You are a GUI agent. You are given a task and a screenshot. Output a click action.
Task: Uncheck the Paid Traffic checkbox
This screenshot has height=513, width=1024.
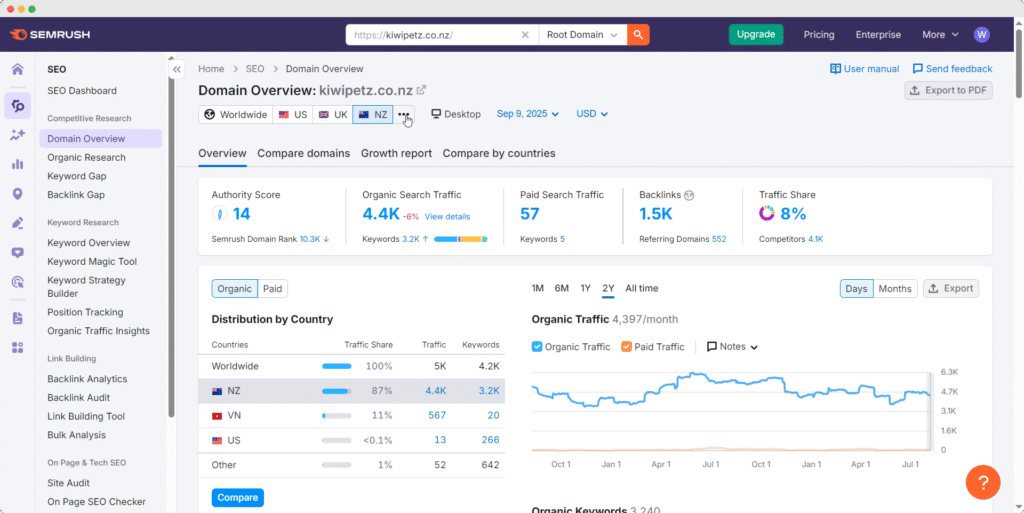click(x=626, y=347)
